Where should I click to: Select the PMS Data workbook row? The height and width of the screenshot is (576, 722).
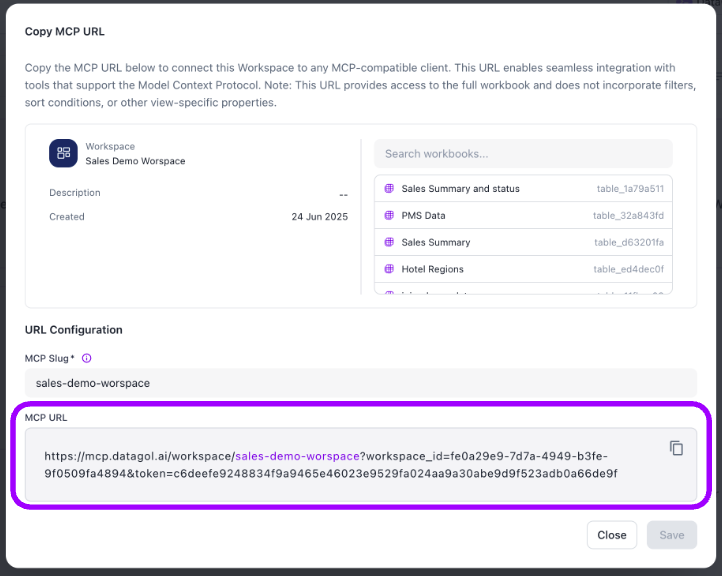pyautogui.click(x=523, y=215)
